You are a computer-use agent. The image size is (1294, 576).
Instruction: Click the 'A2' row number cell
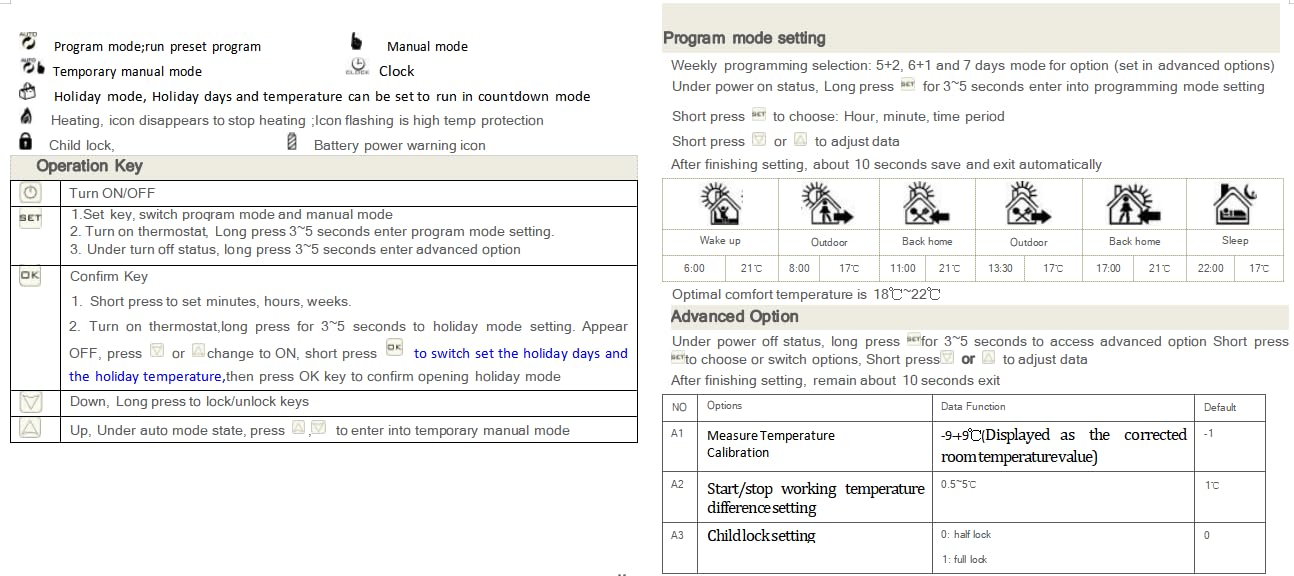coord(681,497)
